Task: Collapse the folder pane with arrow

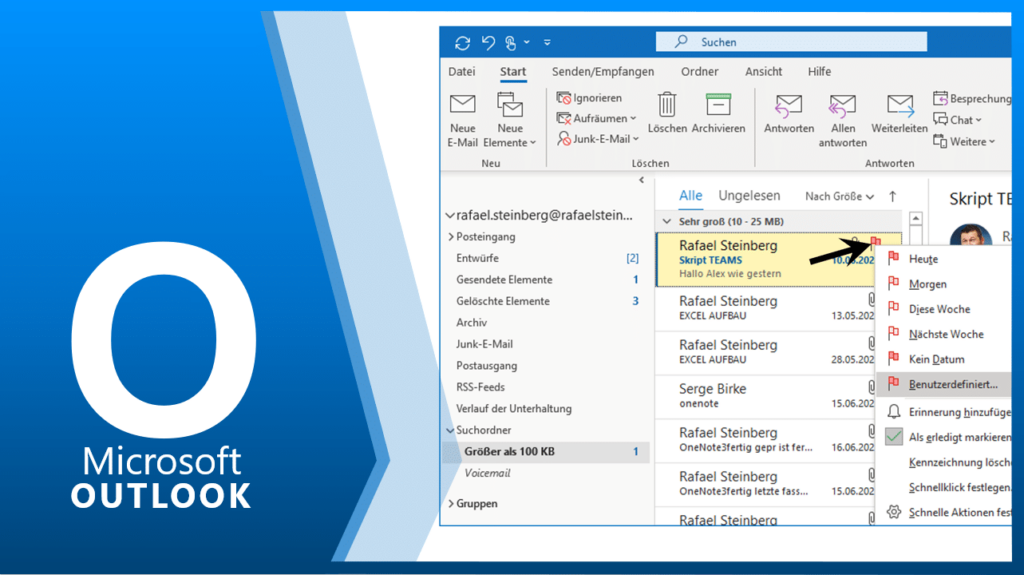Action: click(x=641, y=180)
